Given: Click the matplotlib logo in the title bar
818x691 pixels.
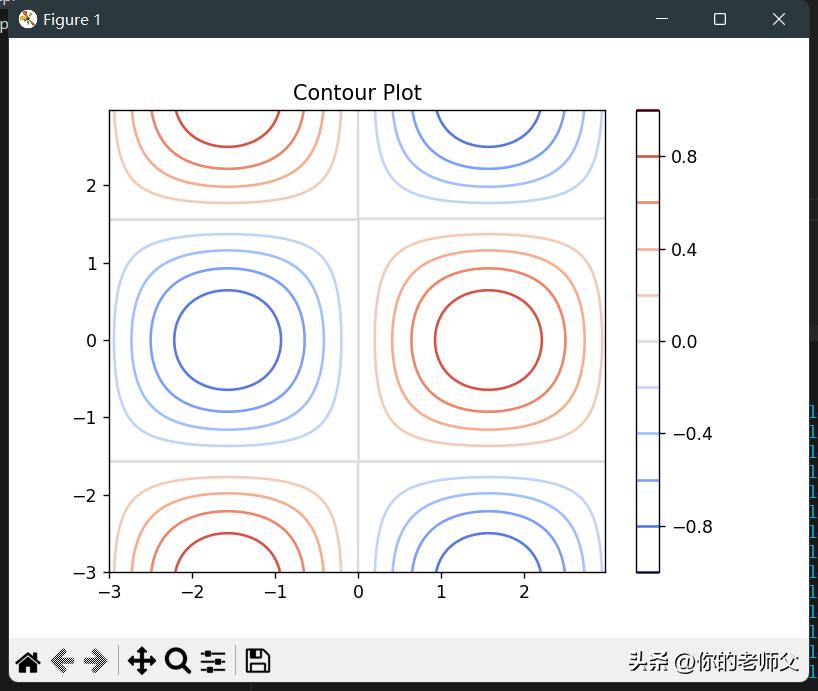Looking at the screenshot, I should click(x=27, y=18).
